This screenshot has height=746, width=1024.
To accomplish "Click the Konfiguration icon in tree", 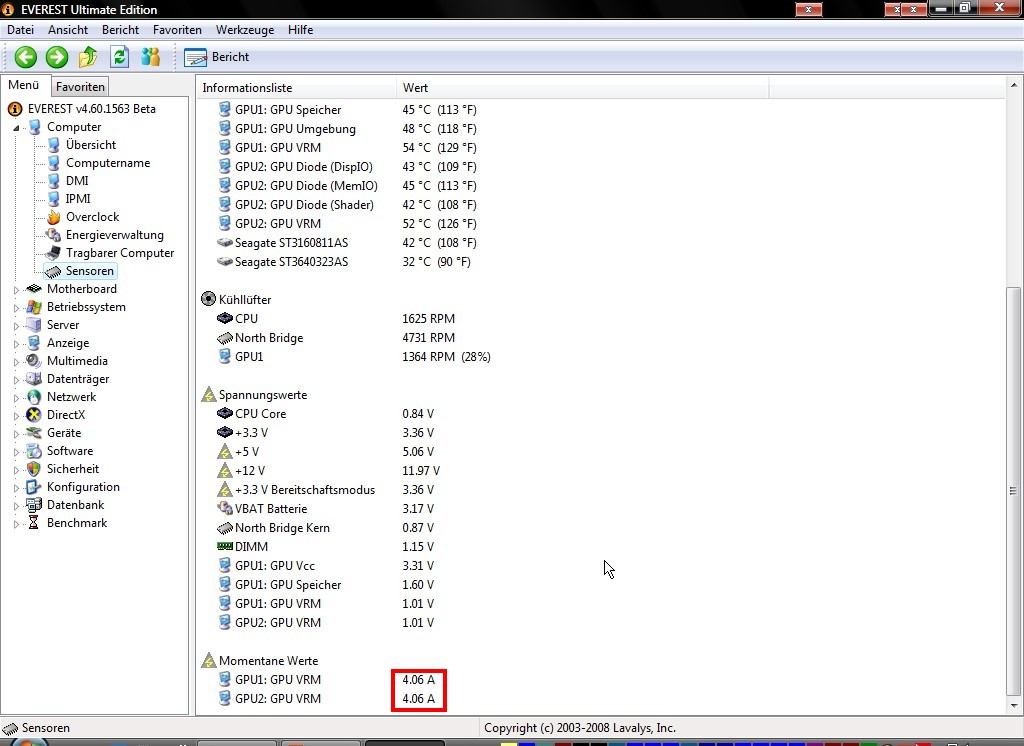I will (34, 487).
